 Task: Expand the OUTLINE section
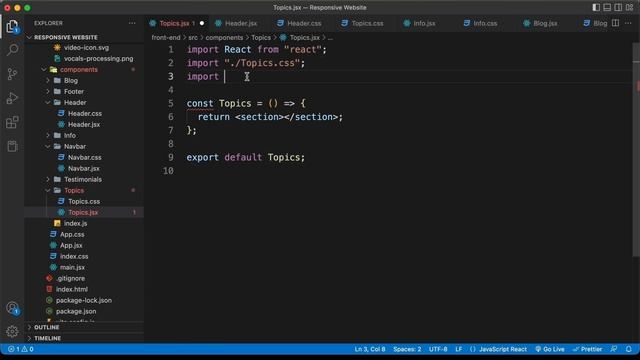click(x=47, y=327)
